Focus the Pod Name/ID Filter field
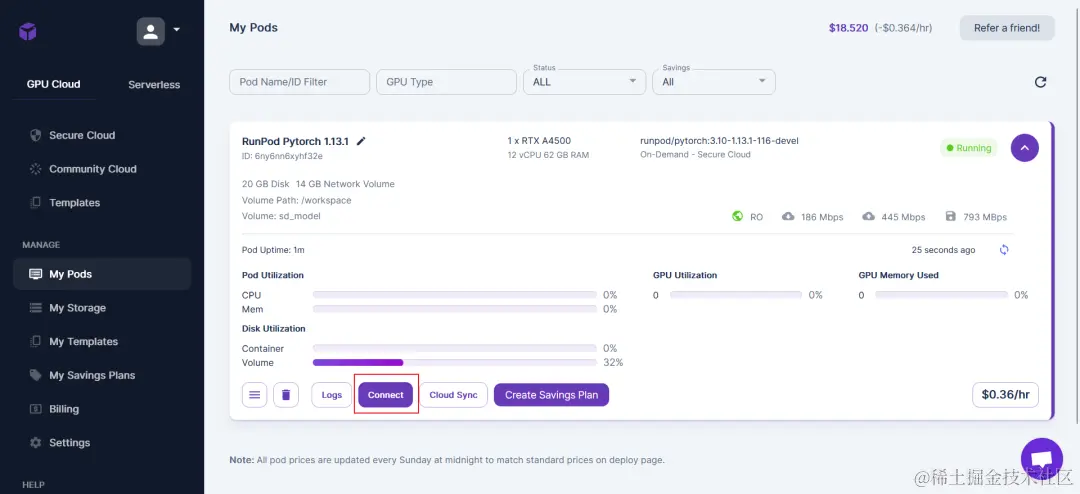Viewport: 1080px width, 494px height. pyautogui.click(x=300, y=81)
